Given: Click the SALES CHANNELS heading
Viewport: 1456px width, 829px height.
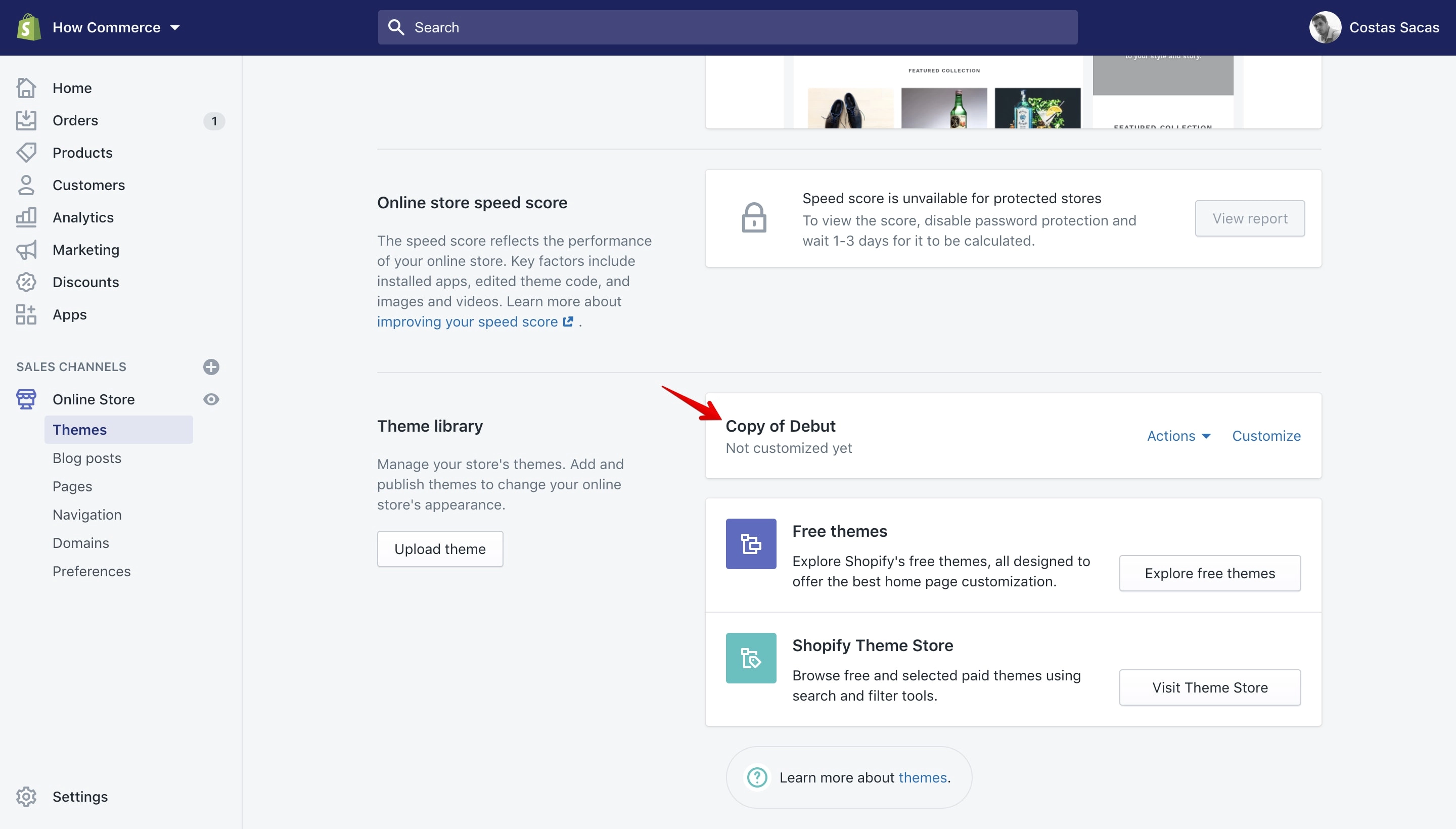Looking at the screenshot, I should coord(71,366).
